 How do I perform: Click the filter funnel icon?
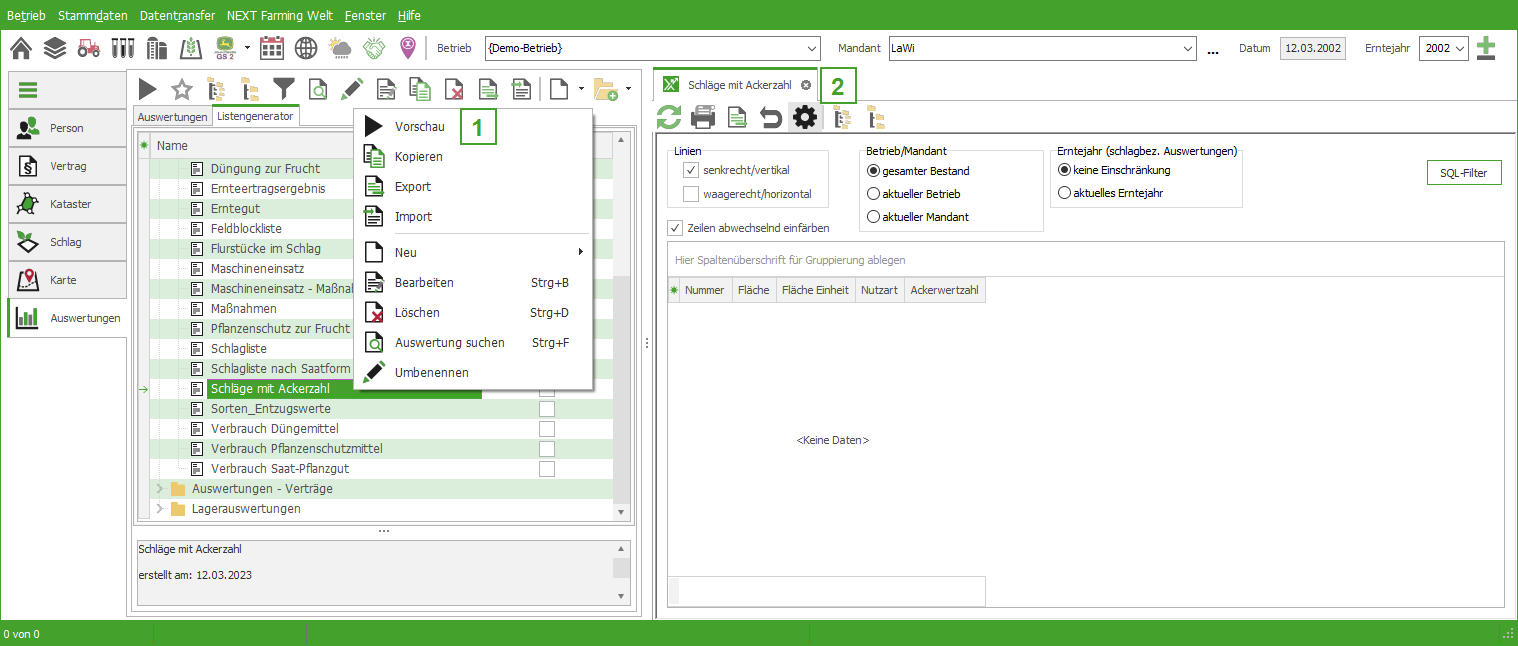click(285, 89)
